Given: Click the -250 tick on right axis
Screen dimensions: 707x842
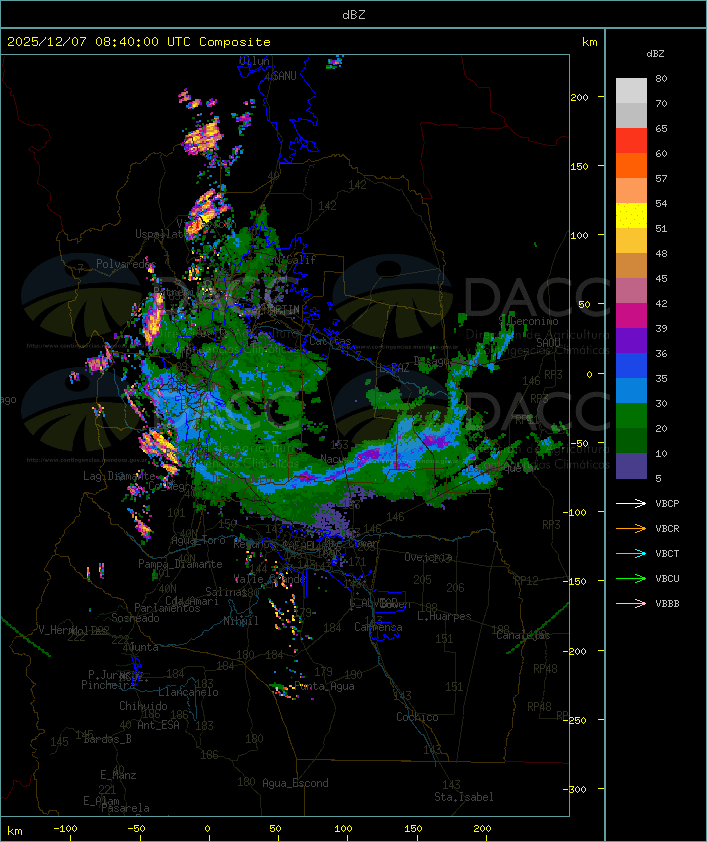Looking at the screenshot, I should pyautogui.click(x=575, y=720).
